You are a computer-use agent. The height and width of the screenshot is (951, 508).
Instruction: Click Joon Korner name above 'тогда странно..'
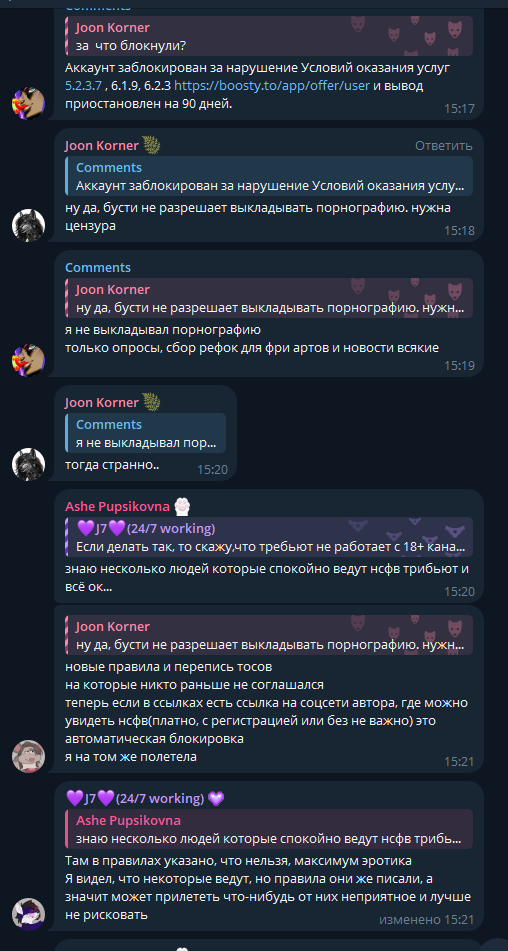coord(101,402)
